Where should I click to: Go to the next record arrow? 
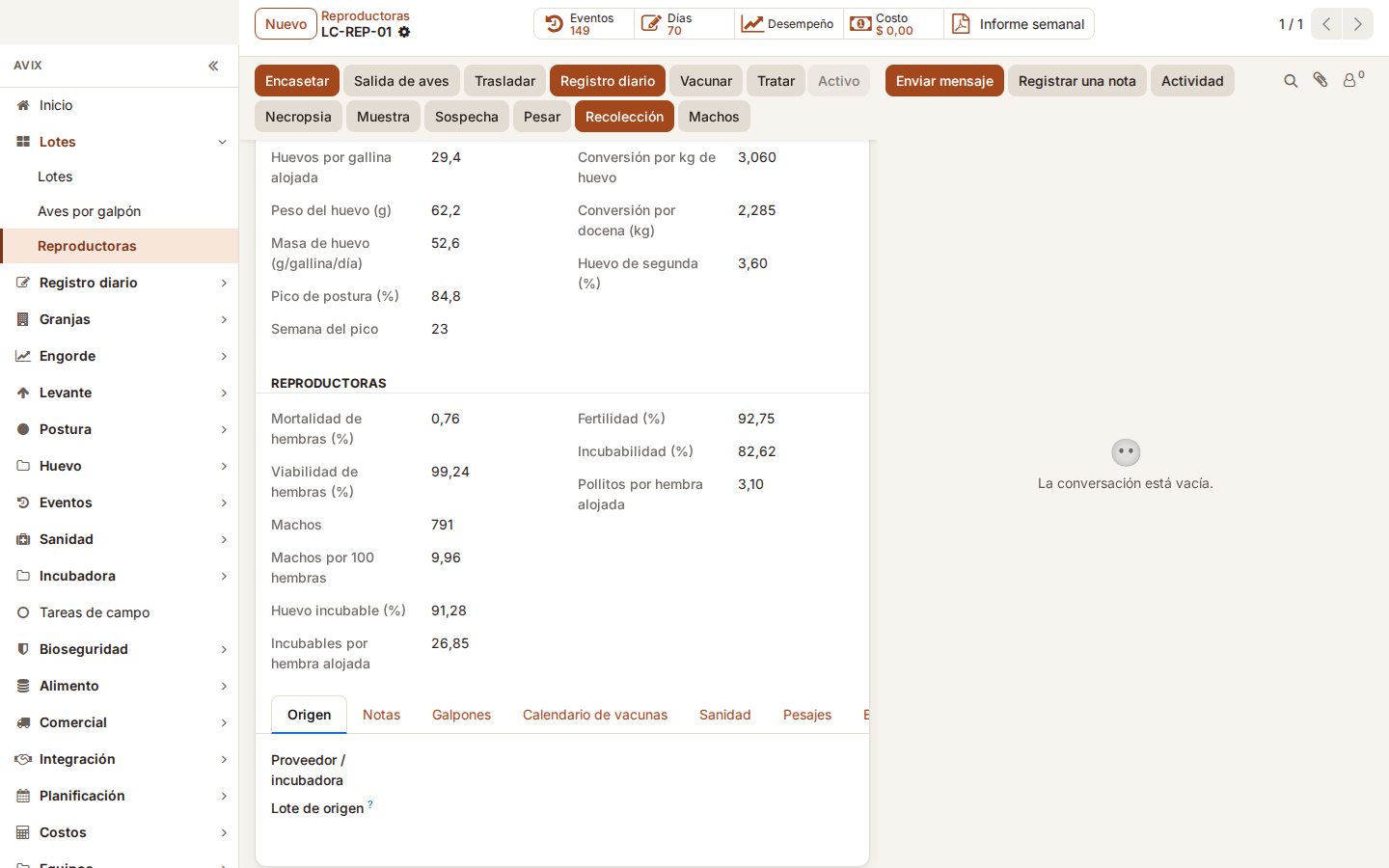[1357, 24]
